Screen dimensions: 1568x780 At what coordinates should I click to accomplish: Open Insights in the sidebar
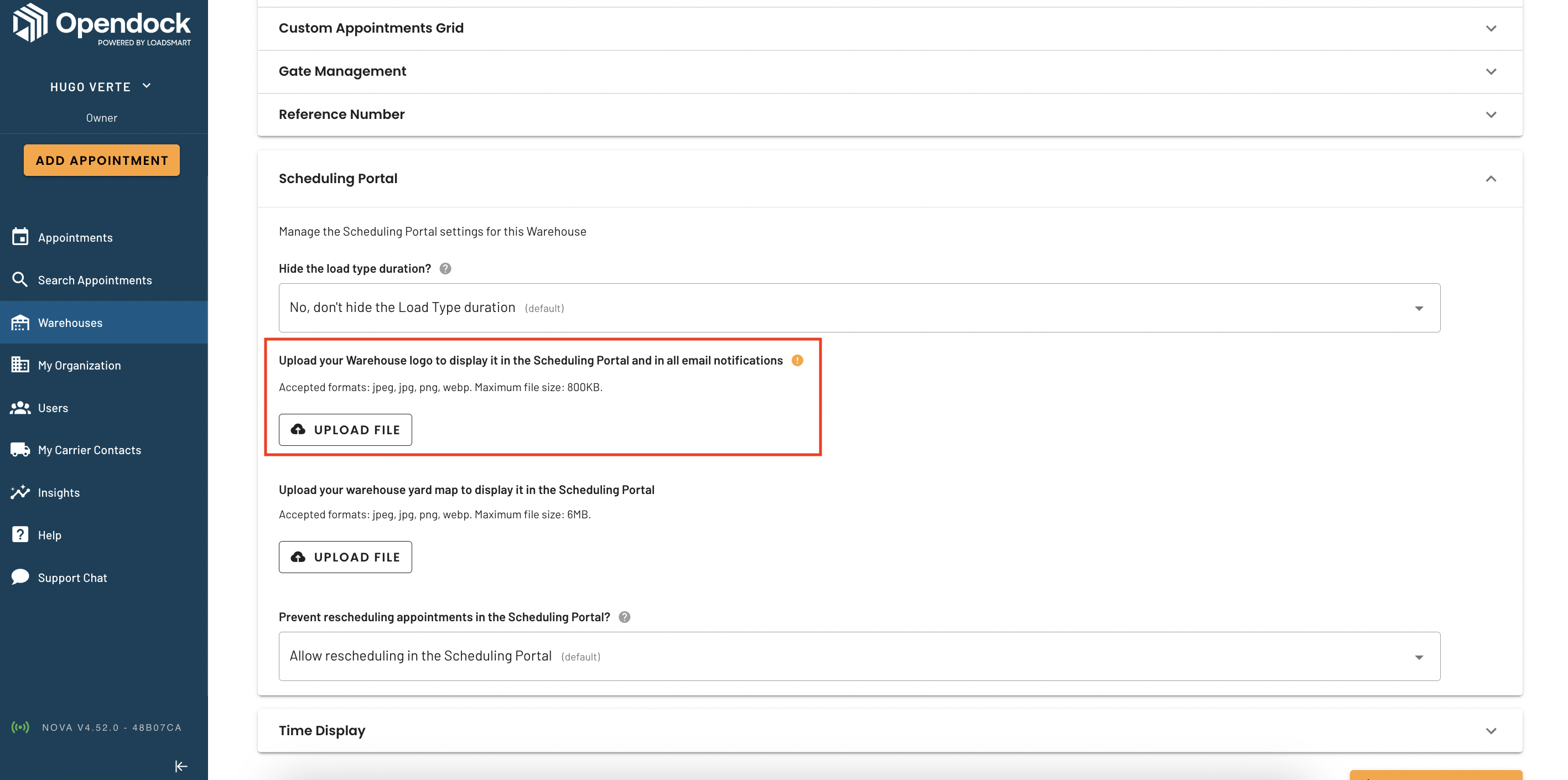tap(103, 492)
